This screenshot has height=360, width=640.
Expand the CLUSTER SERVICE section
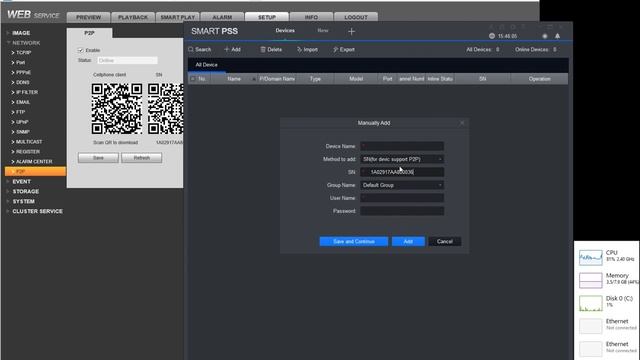(37, 211)
